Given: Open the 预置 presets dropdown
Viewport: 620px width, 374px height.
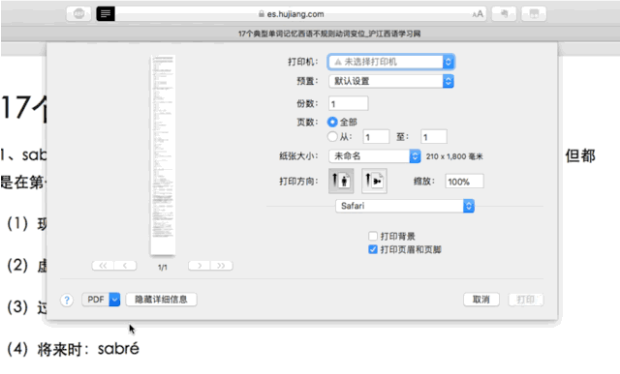Looking at the screenshot, I should click(391, 81).
